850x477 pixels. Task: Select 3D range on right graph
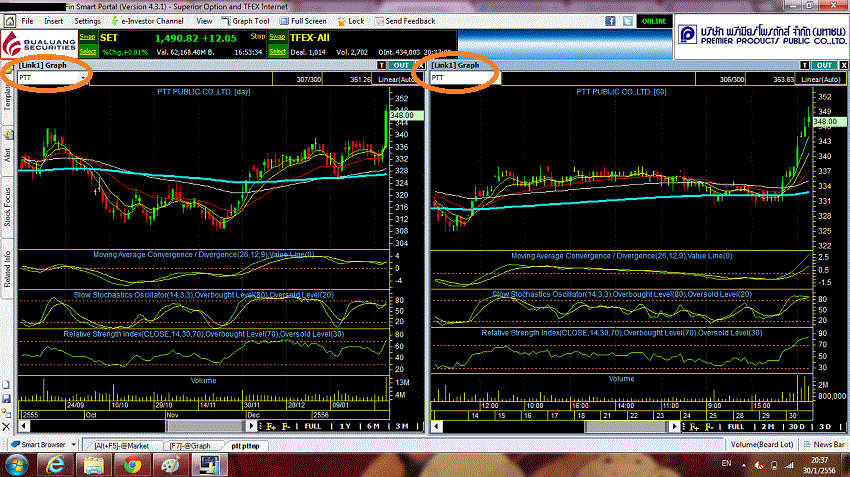point(825,427)
